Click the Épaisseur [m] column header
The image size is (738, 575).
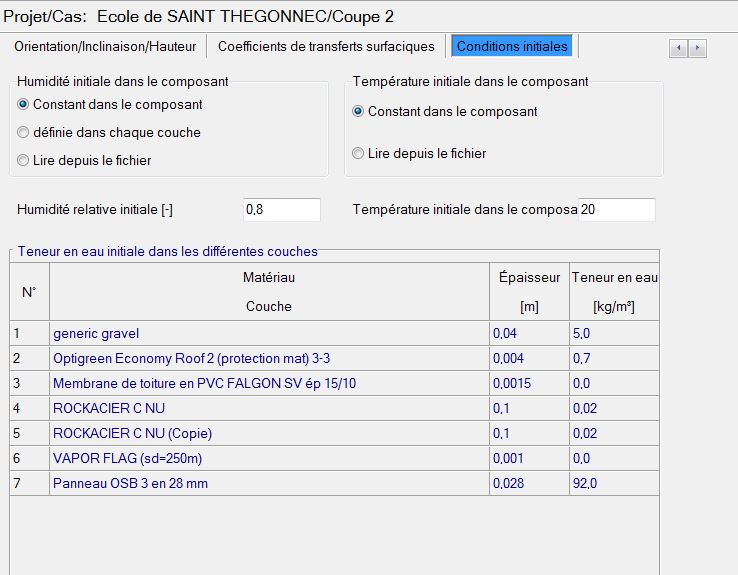pyautogui.click(x=529, y=292)
